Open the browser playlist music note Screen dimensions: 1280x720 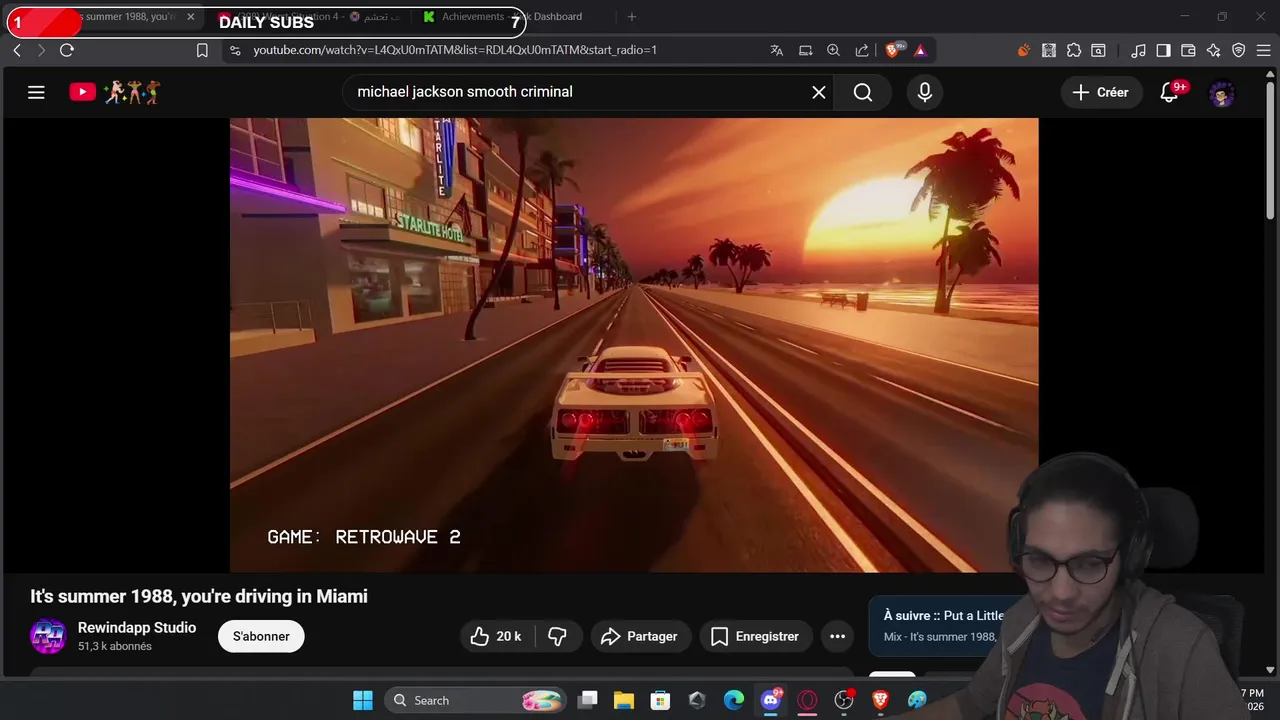tap(1138, 50)
